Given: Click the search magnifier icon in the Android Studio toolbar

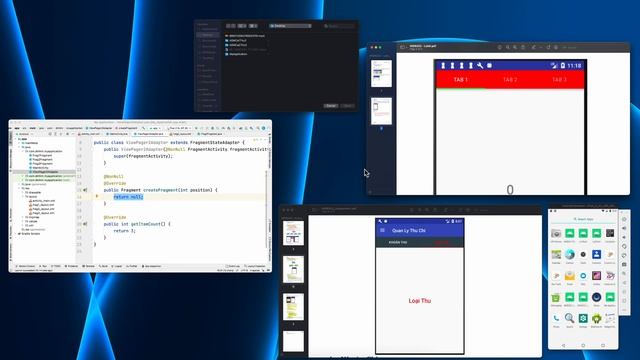Looking at the screenshot, I should click(258, 128).
